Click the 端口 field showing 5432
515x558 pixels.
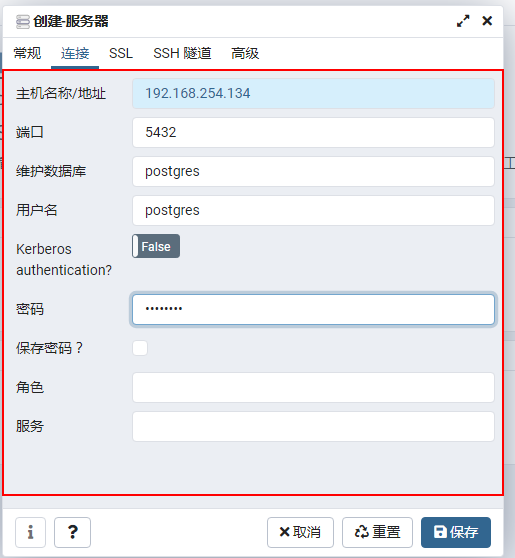313,132
